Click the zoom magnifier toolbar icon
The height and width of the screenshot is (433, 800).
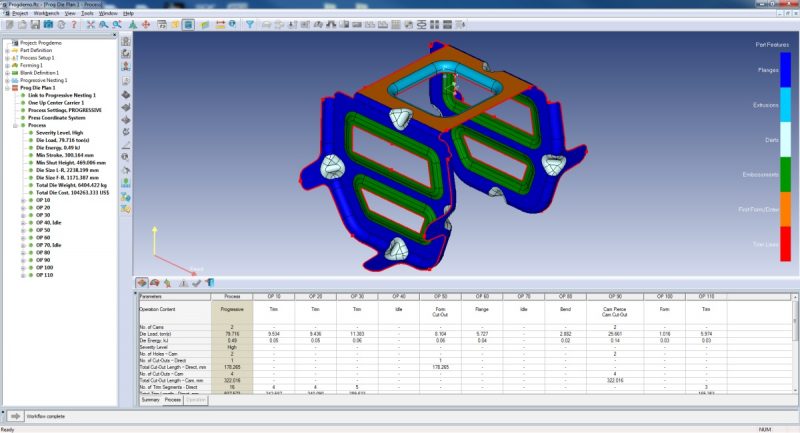tap(104, 24)
